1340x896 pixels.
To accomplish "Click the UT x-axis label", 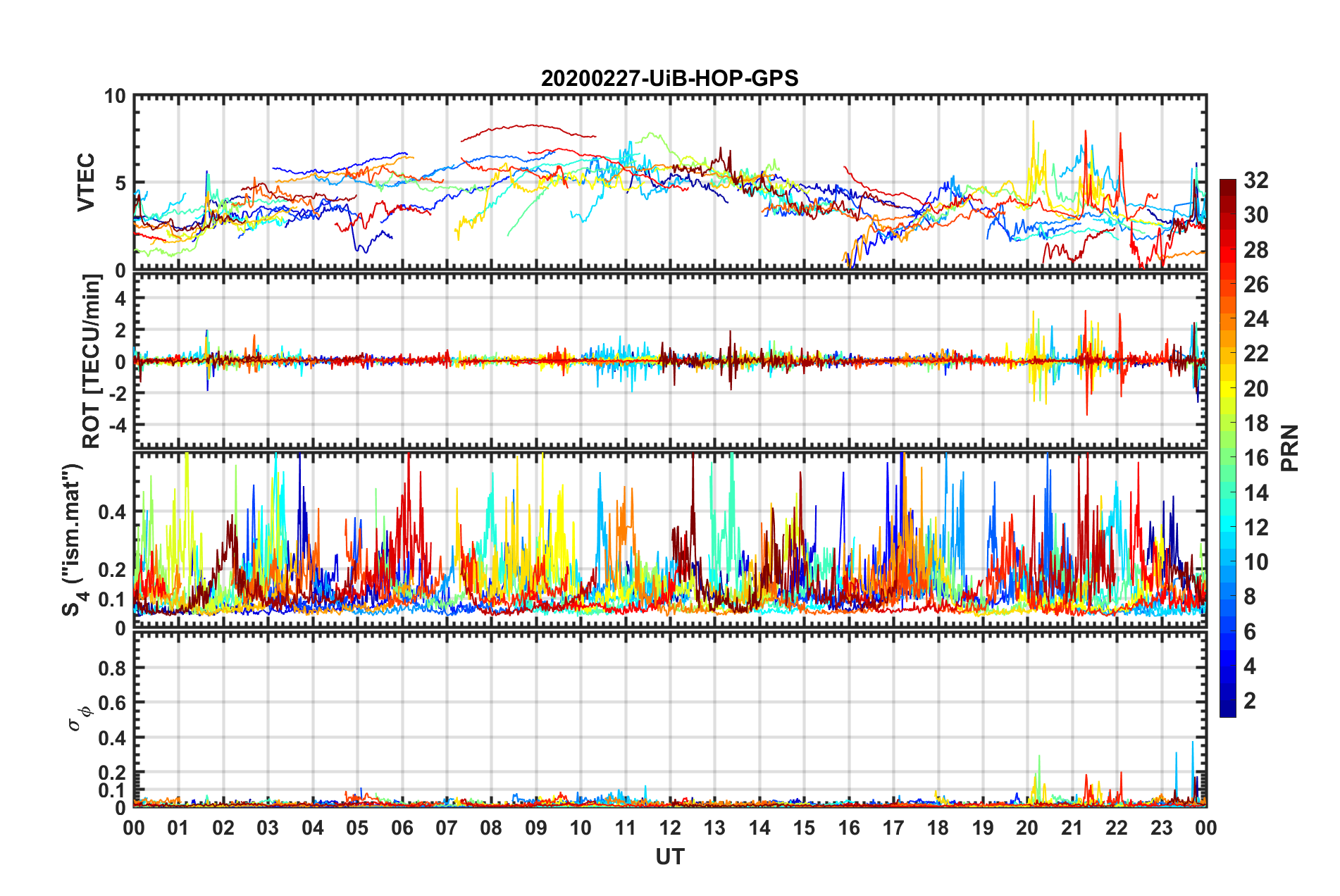I will pos(669,857).
